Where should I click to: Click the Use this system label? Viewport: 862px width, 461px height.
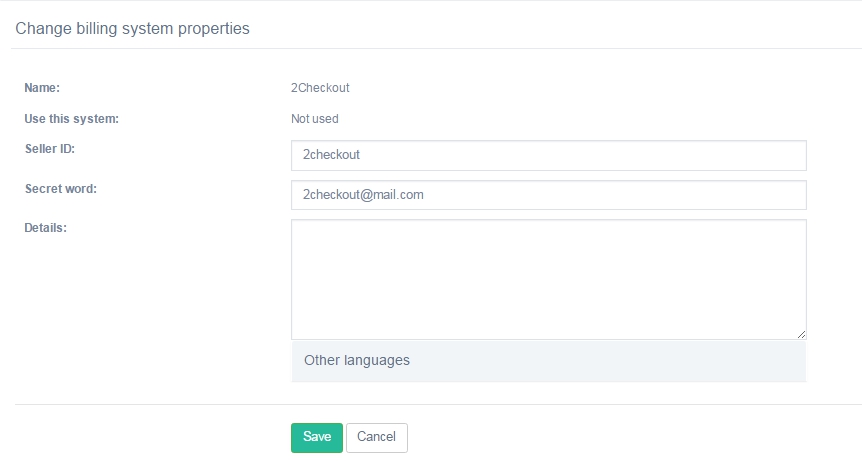point(71,119)
